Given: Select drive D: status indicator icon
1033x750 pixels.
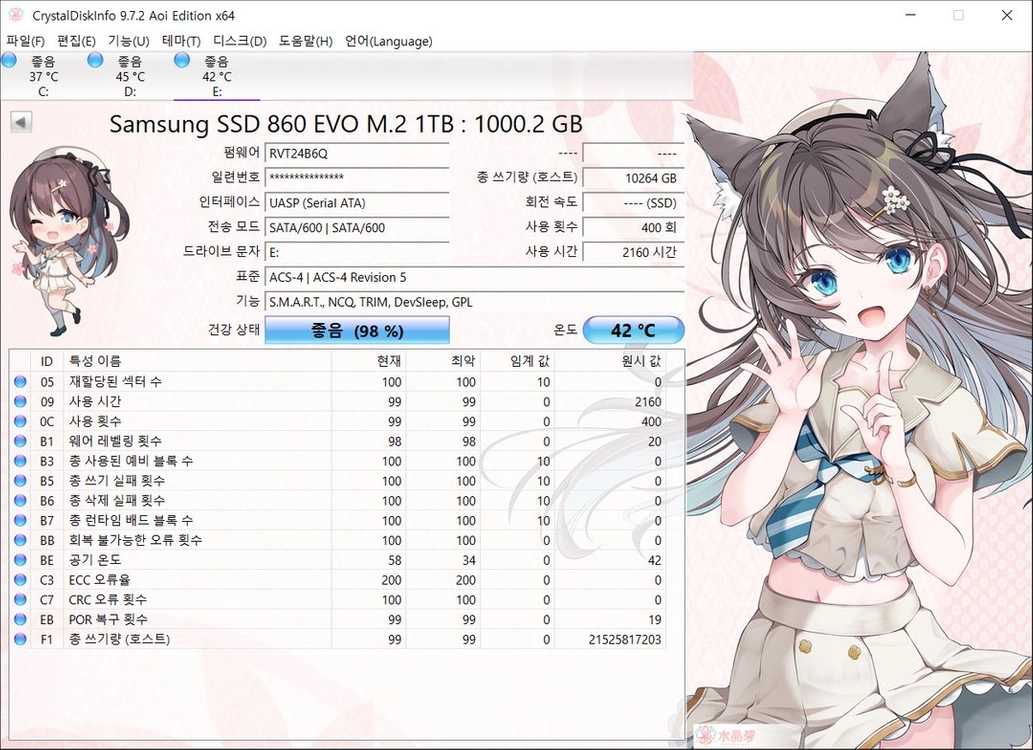Looking at the screenshot, I should click(95, 60).
